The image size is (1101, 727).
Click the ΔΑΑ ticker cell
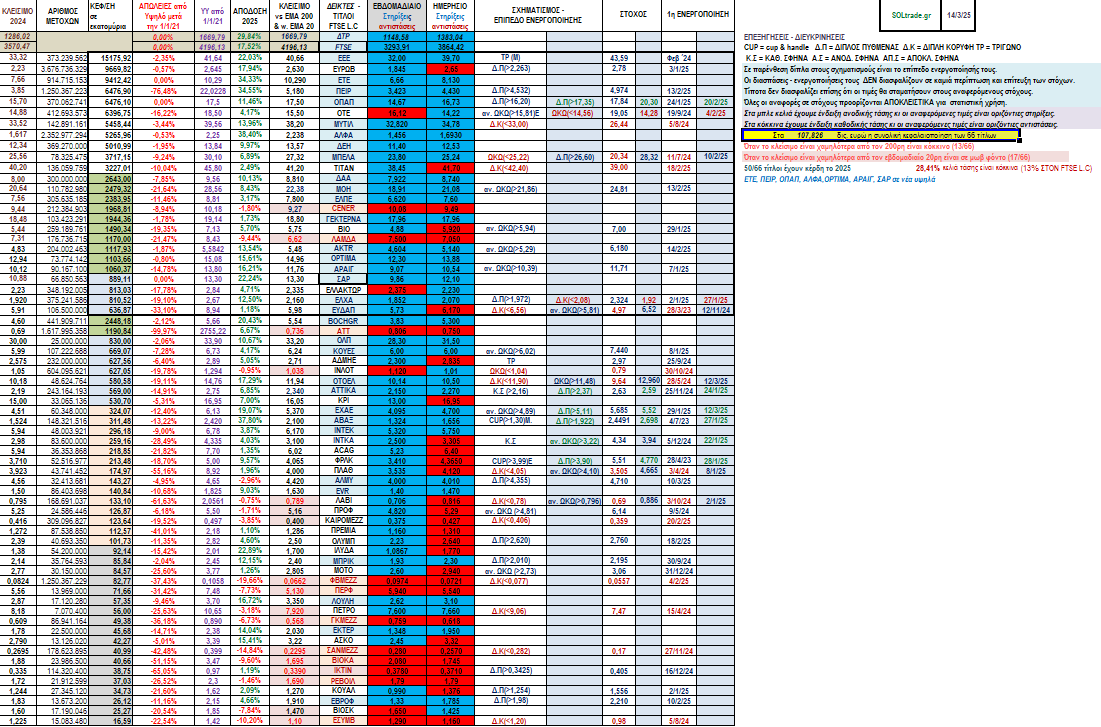(344, 179)
